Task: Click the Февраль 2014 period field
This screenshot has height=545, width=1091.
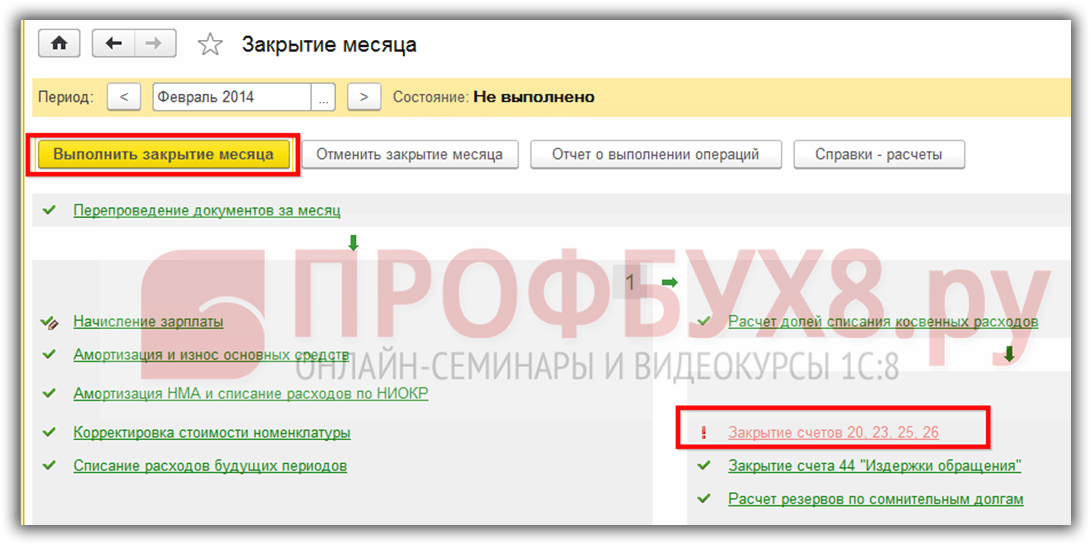Action: pos(231,97)
